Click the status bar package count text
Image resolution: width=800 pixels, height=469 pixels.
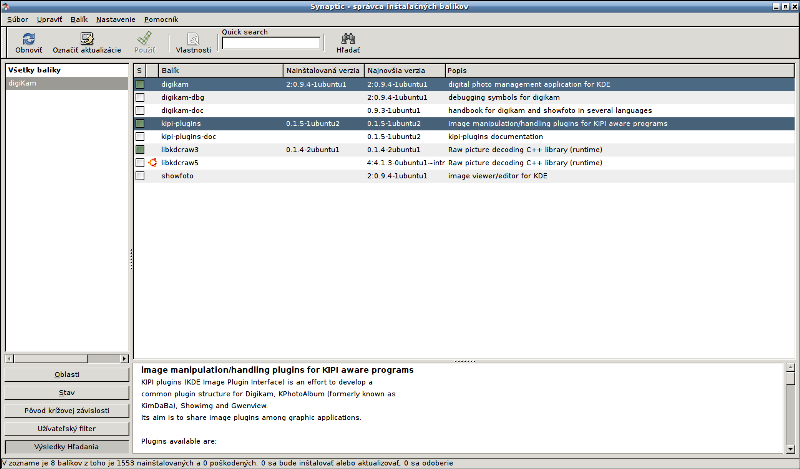(228, 463)
